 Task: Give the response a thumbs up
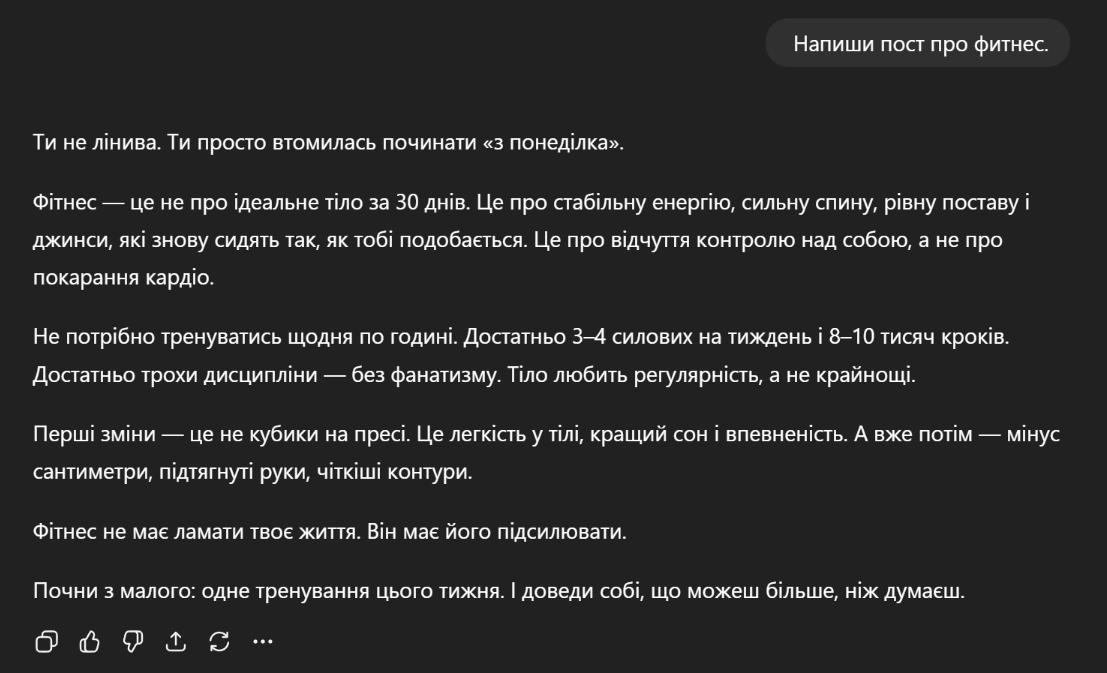(90, 642)
